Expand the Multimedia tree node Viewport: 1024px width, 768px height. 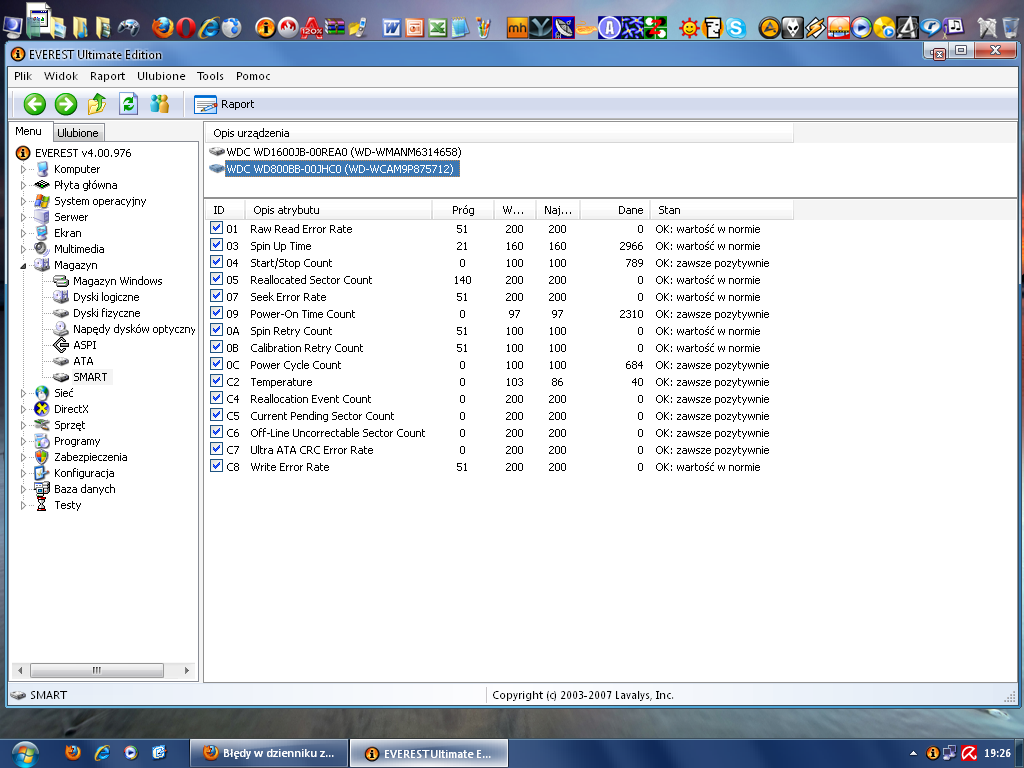tap(24, 249)
